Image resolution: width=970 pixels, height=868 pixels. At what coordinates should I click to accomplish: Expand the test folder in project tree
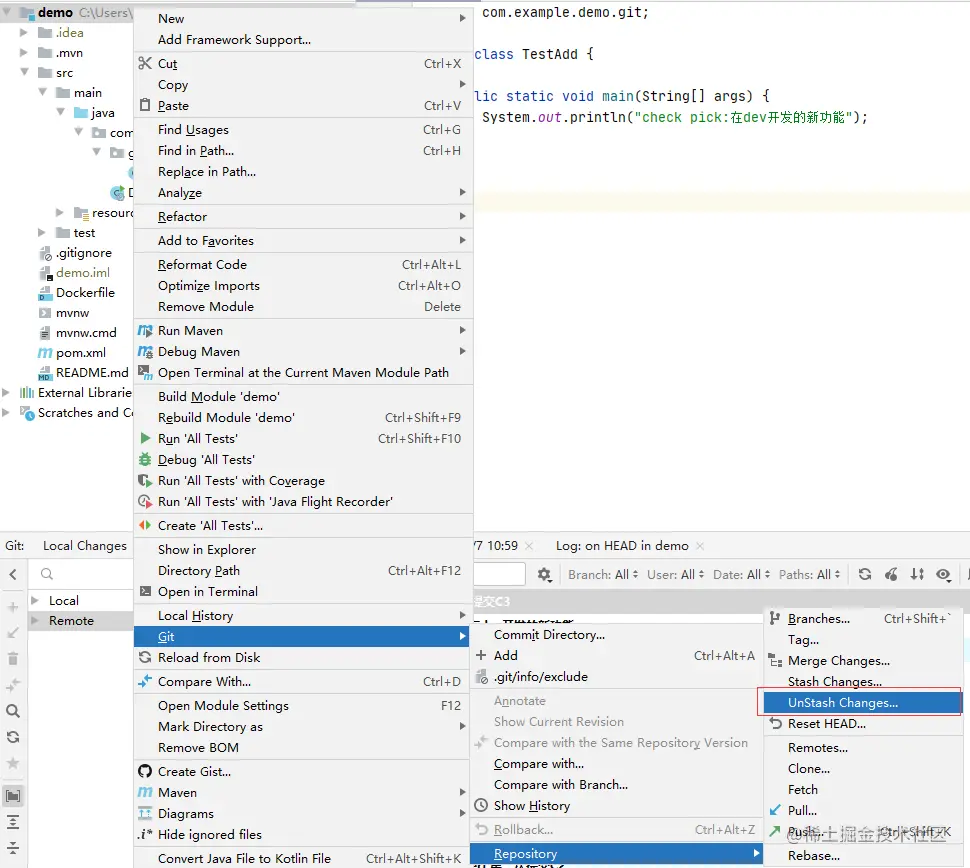click(x=41, y=233)
